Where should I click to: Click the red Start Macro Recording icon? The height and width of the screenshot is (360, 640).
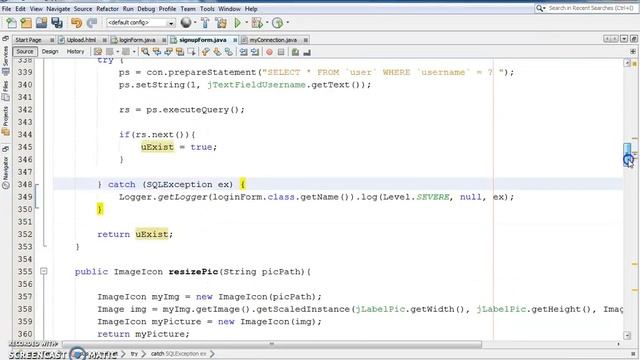[x=269, y=52]
